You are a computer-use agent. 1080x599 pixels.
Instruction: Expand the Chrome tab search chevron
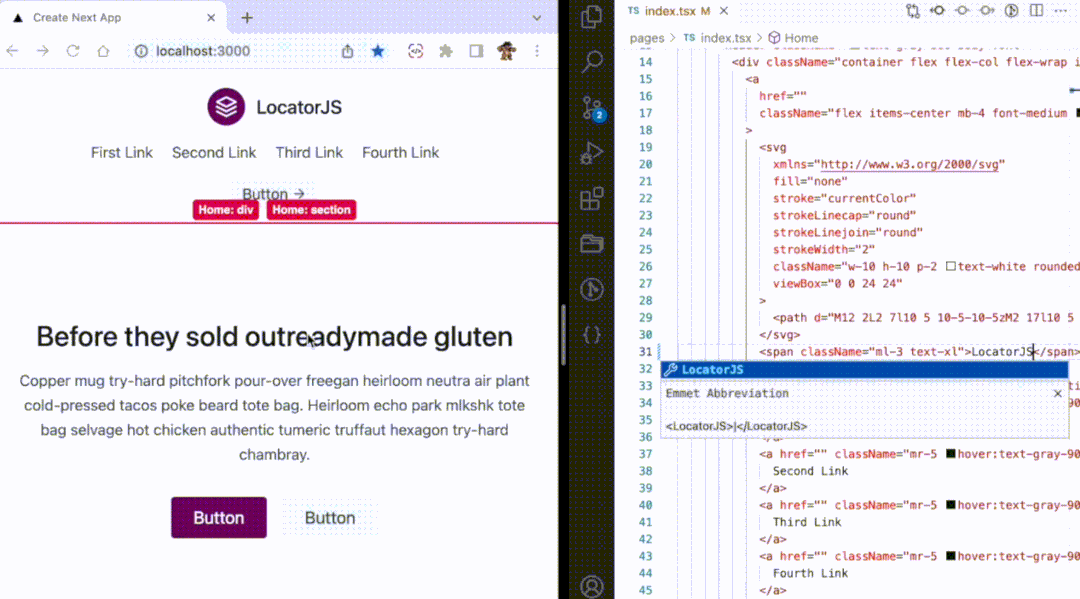point(537,18)
